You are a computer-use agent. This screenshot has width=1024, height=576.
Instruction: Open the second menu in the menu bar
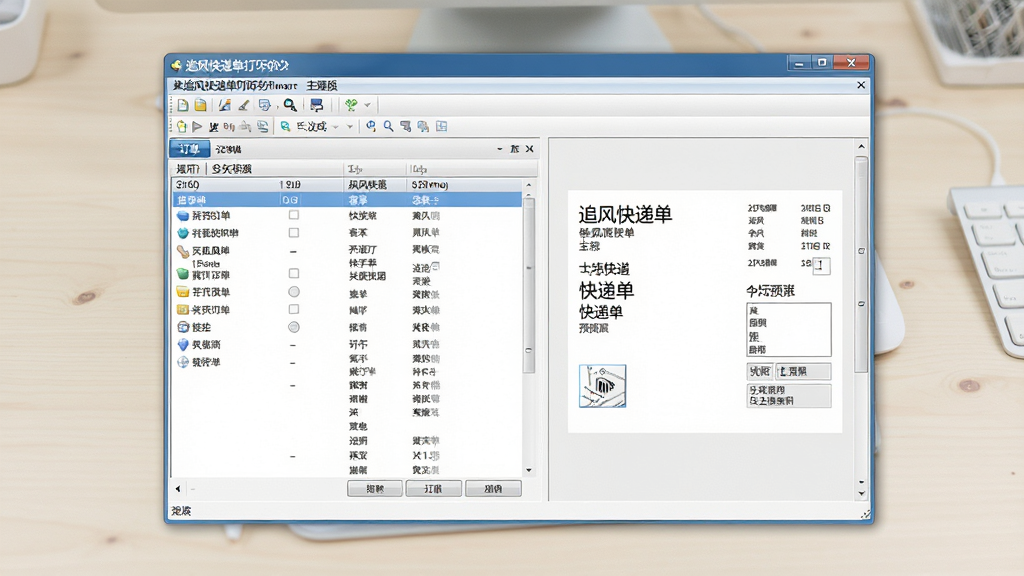click(x=322, y=86)
